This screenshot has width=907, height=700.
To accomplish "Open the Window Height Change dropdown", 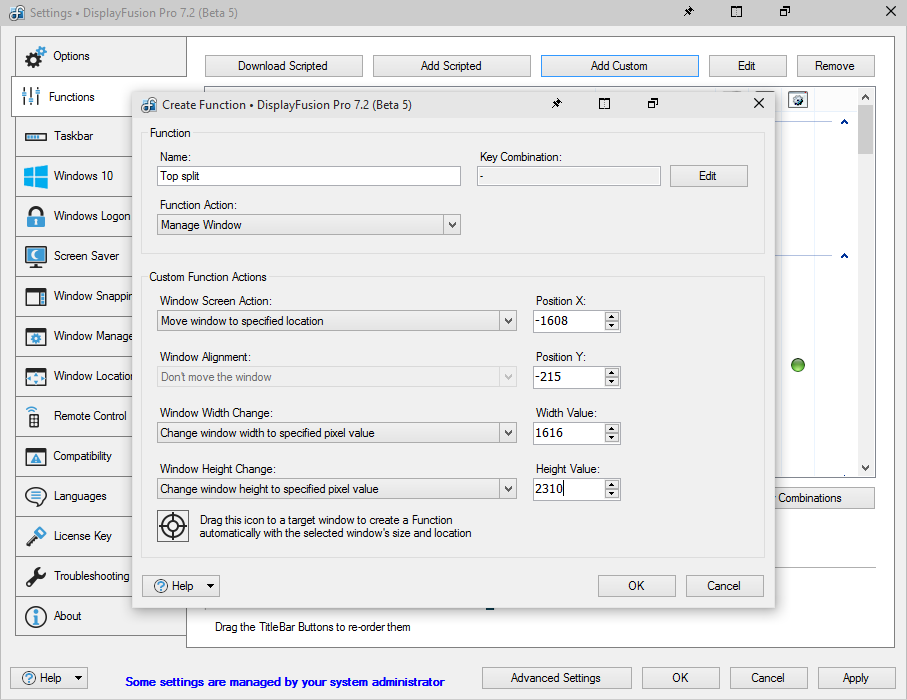I will coord(508,489).
